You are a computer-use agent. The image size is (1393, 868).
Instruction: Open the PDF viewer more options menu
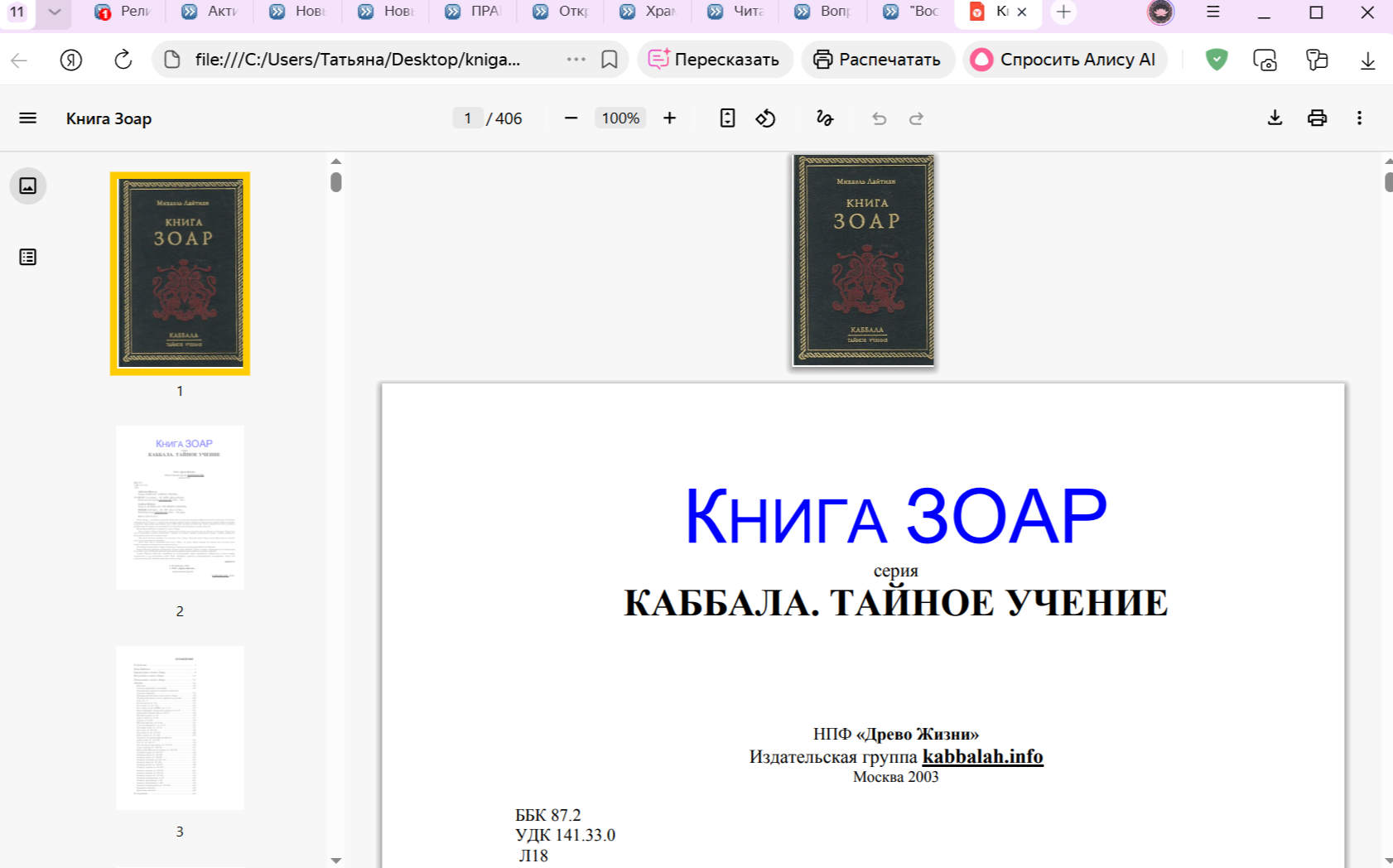coord(1359,118)
